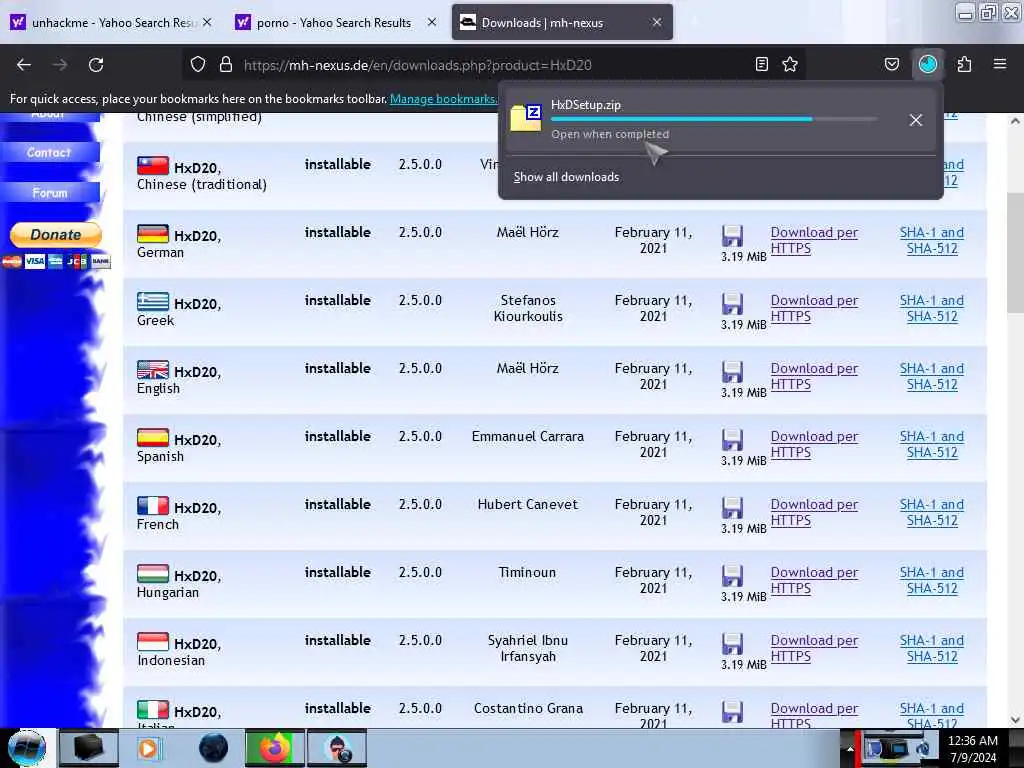The image size is (1024, 768).
Task: Click the floppy disk icon for English
Action: 733,372
